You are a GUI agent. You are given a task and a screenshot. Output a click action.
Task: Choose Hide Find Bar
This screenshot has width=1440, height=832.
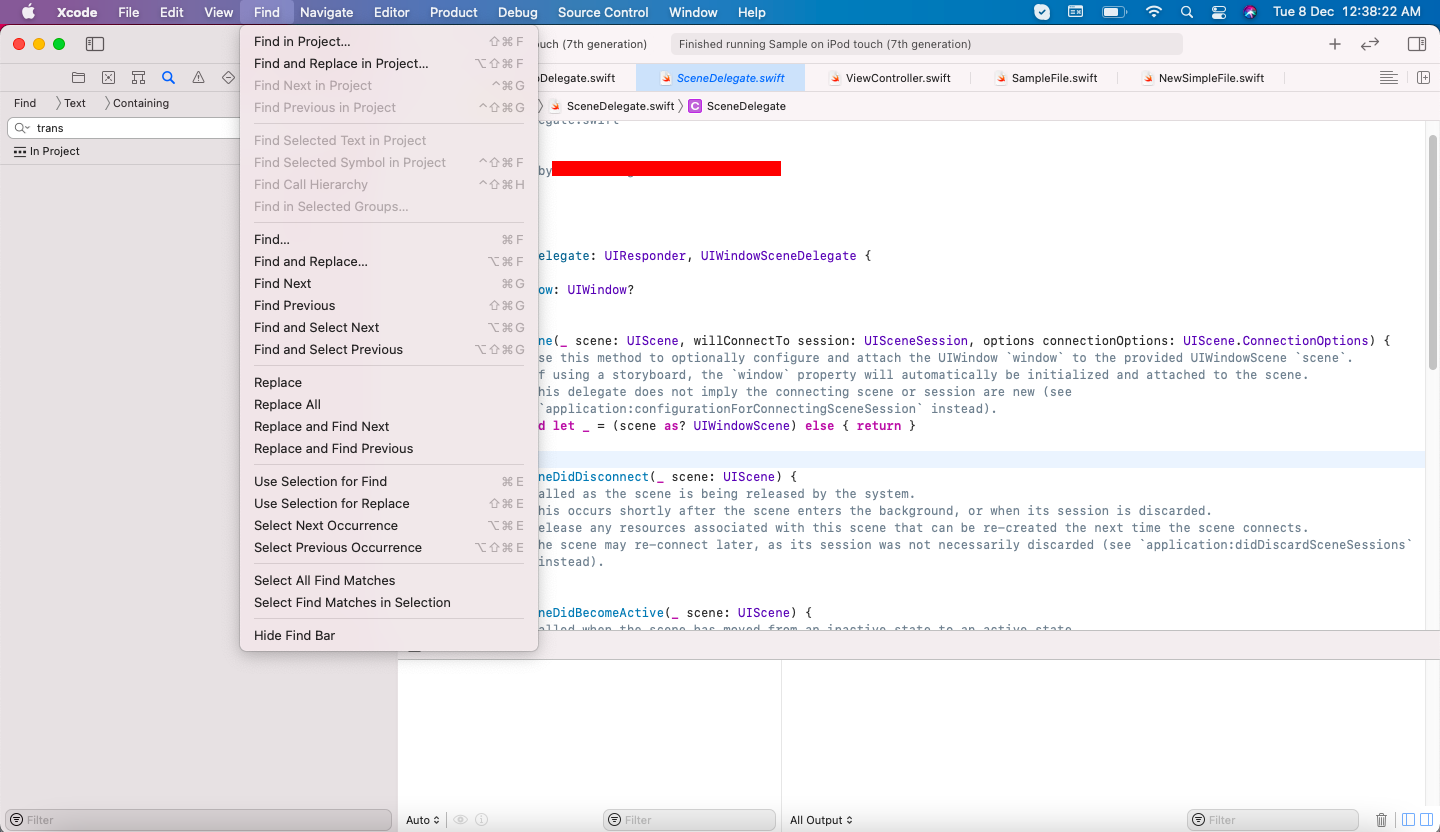click(x=389, y=635)
